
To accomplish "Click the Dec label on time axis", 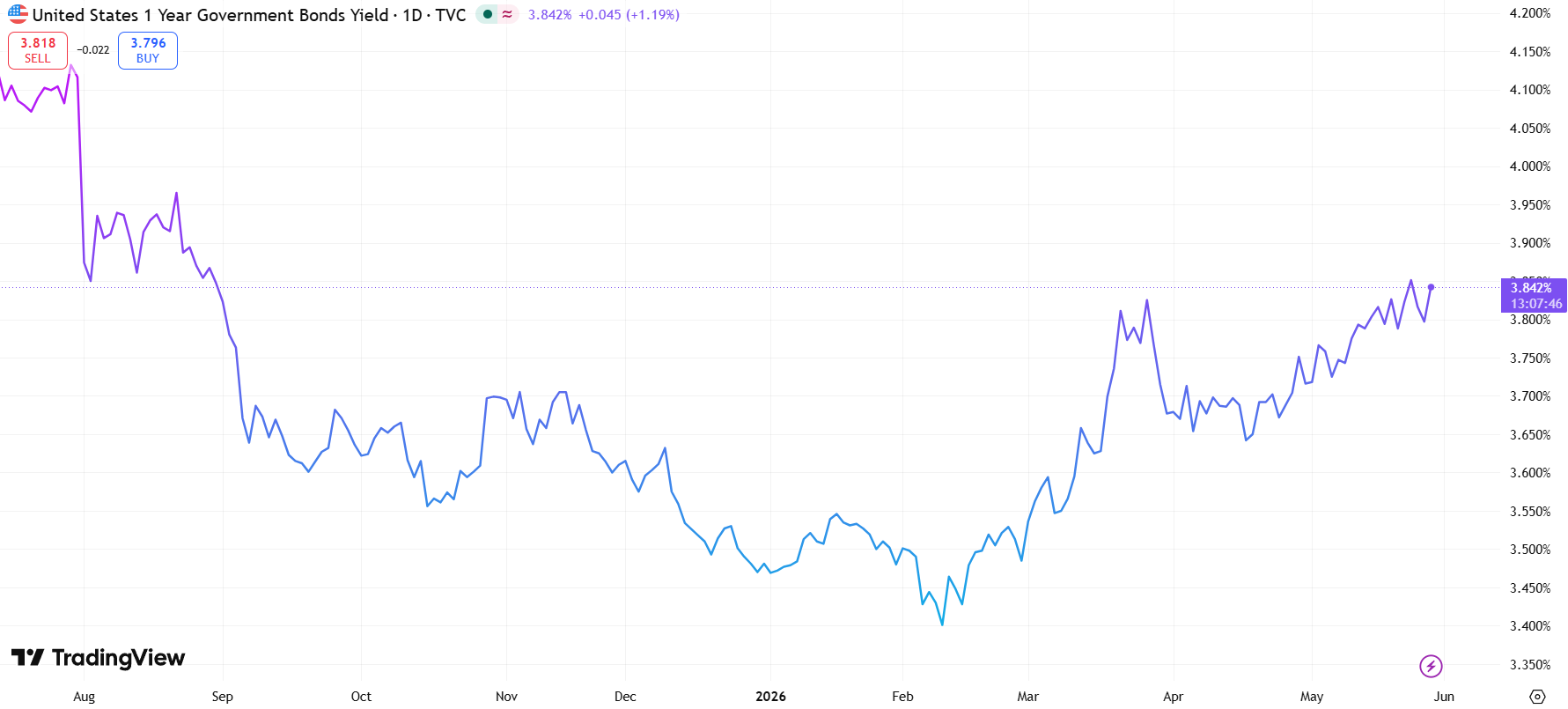I will tap(625, 697).
